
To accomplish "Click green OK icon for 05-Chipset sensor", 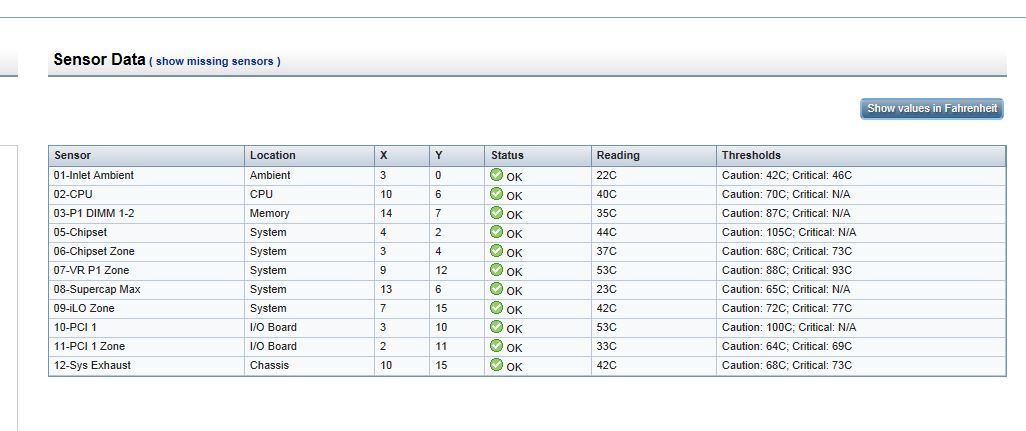I will point(496,232).
